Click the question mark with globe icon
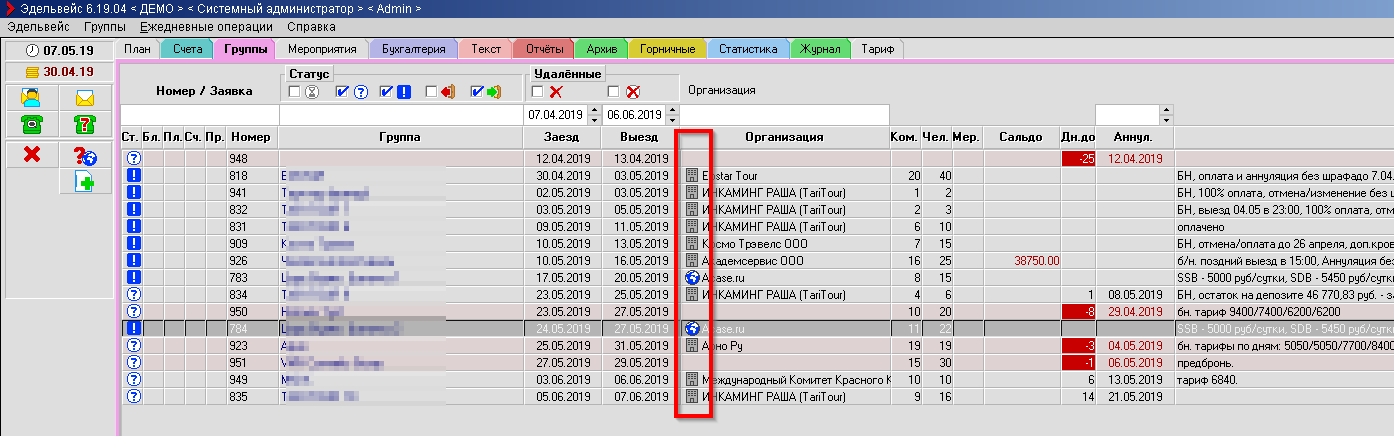The height and width of the screenshot is (436, 1394). [x=84, y=155]
